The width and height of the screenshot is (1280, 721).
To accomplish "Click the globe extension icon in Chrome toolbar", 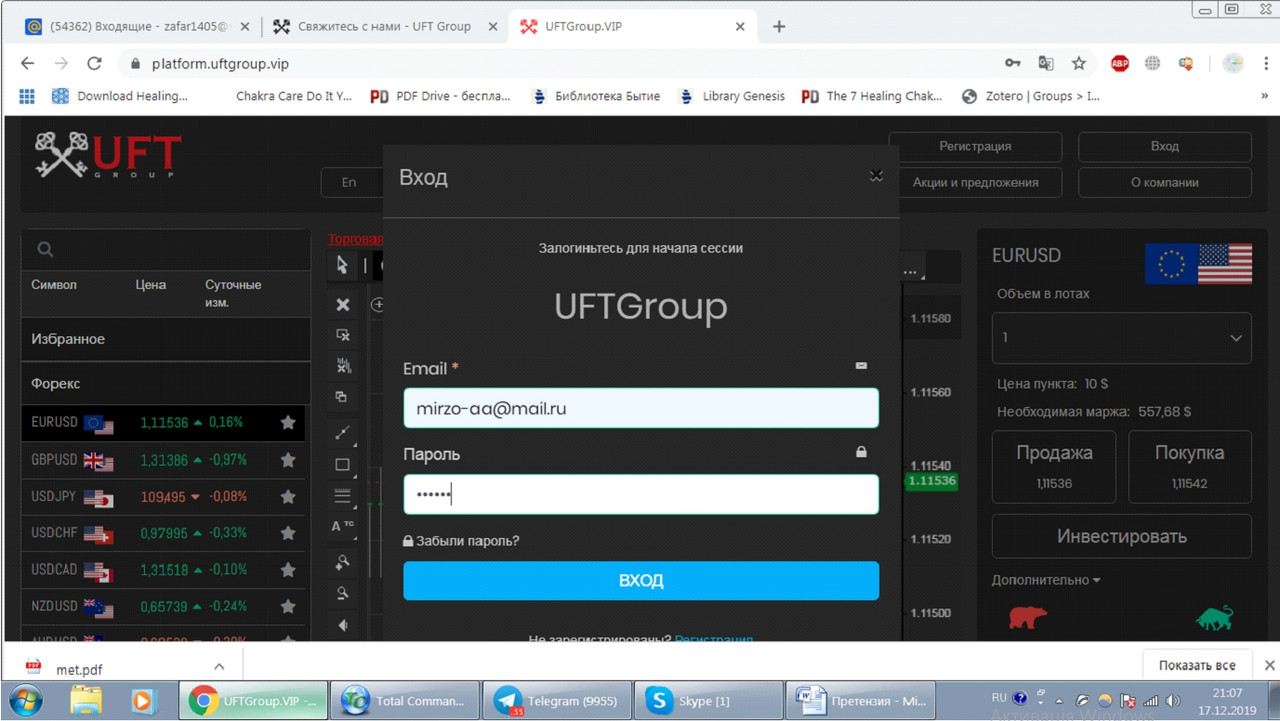I will pyautogui.click(x=1153, y=63).
